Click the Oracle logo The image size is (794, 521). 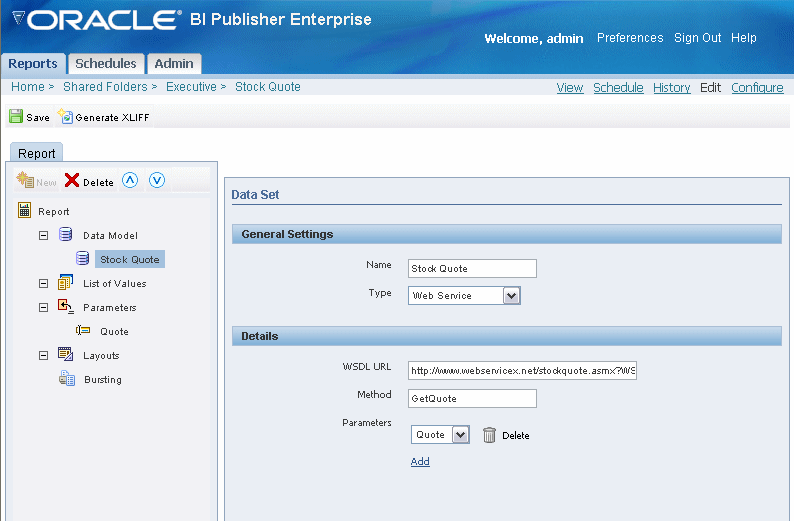pyautogui.click(x=96, y=20)
